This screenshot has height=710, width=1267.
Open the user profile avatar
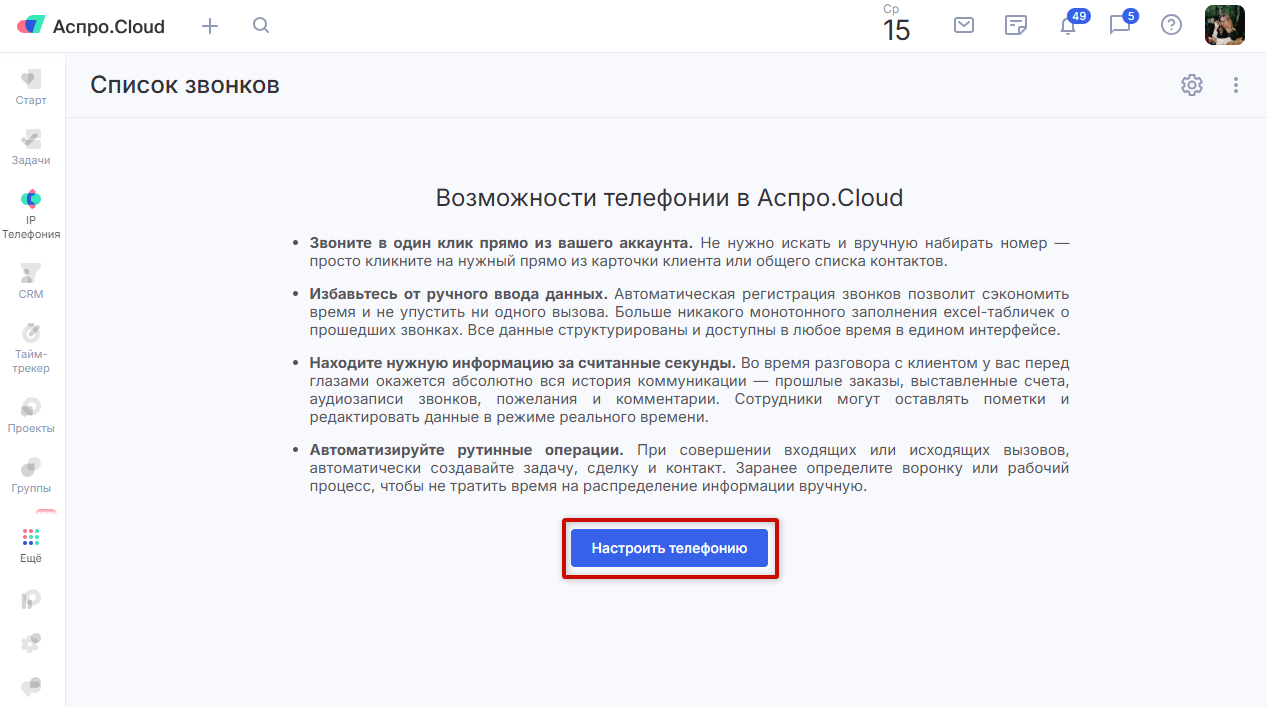pos(1224,25)
